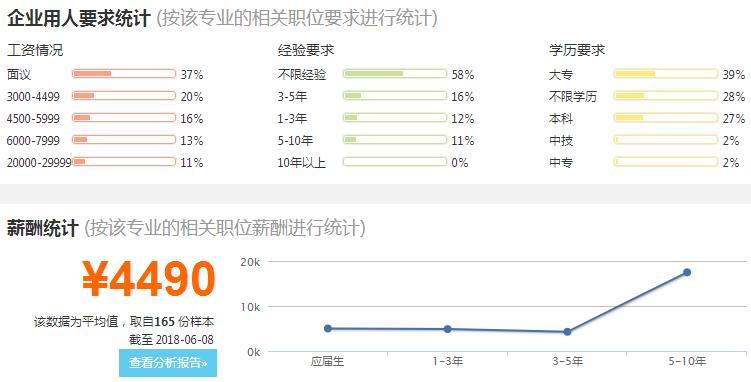The width and height of the screenshot is (751, 382).
Task: Click the 薪酬统计 heading
Action: pos(43,228)
